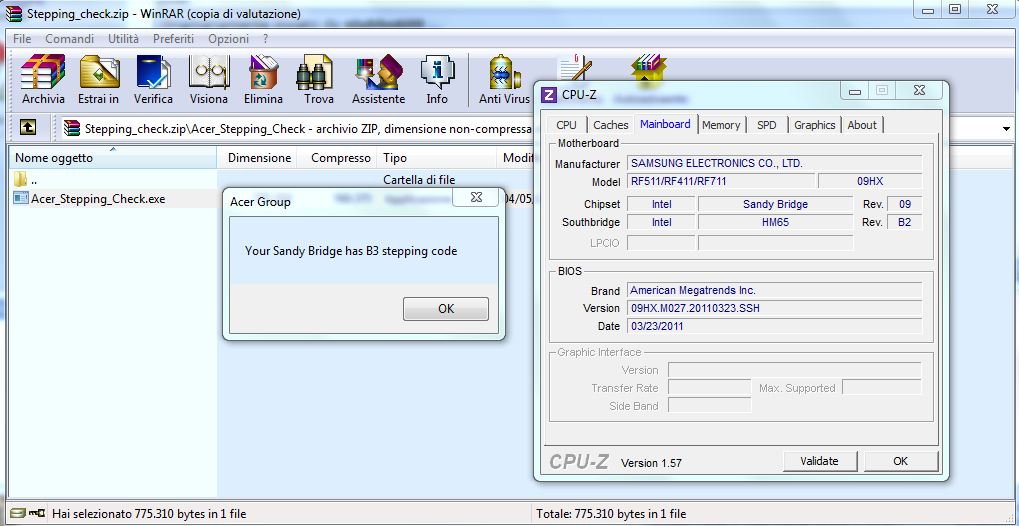This screenshot has width=1019, height=526.
Task: Click the key icon in the status bar
Action: (36, 514)
